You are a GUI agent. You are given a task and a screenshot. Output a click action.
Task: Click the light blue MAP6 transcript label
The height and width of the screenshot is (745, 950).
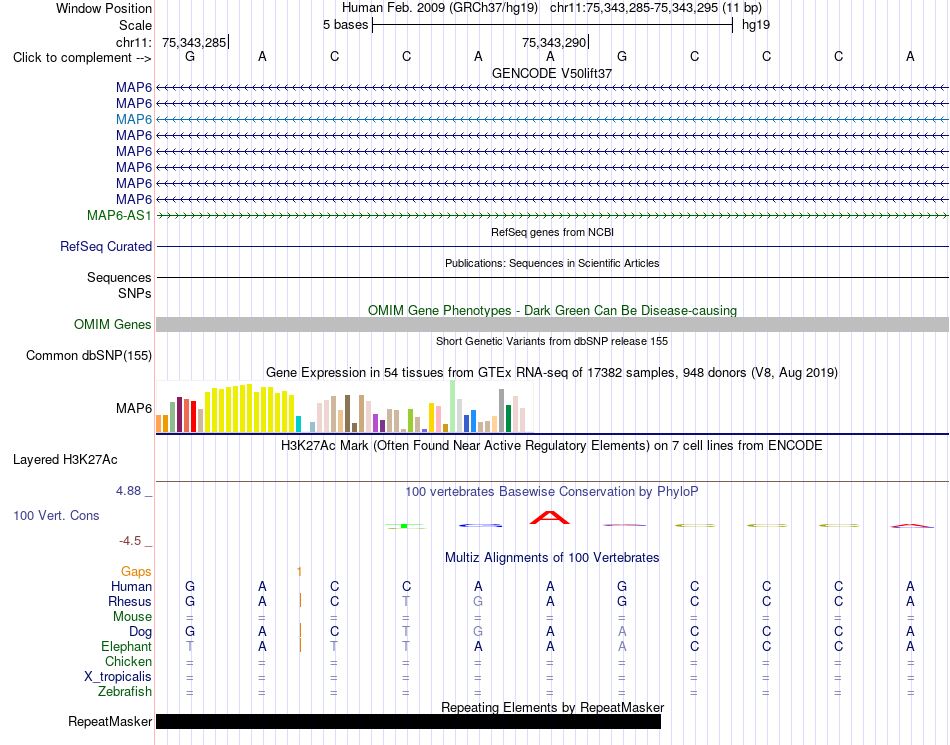point(134,119)
